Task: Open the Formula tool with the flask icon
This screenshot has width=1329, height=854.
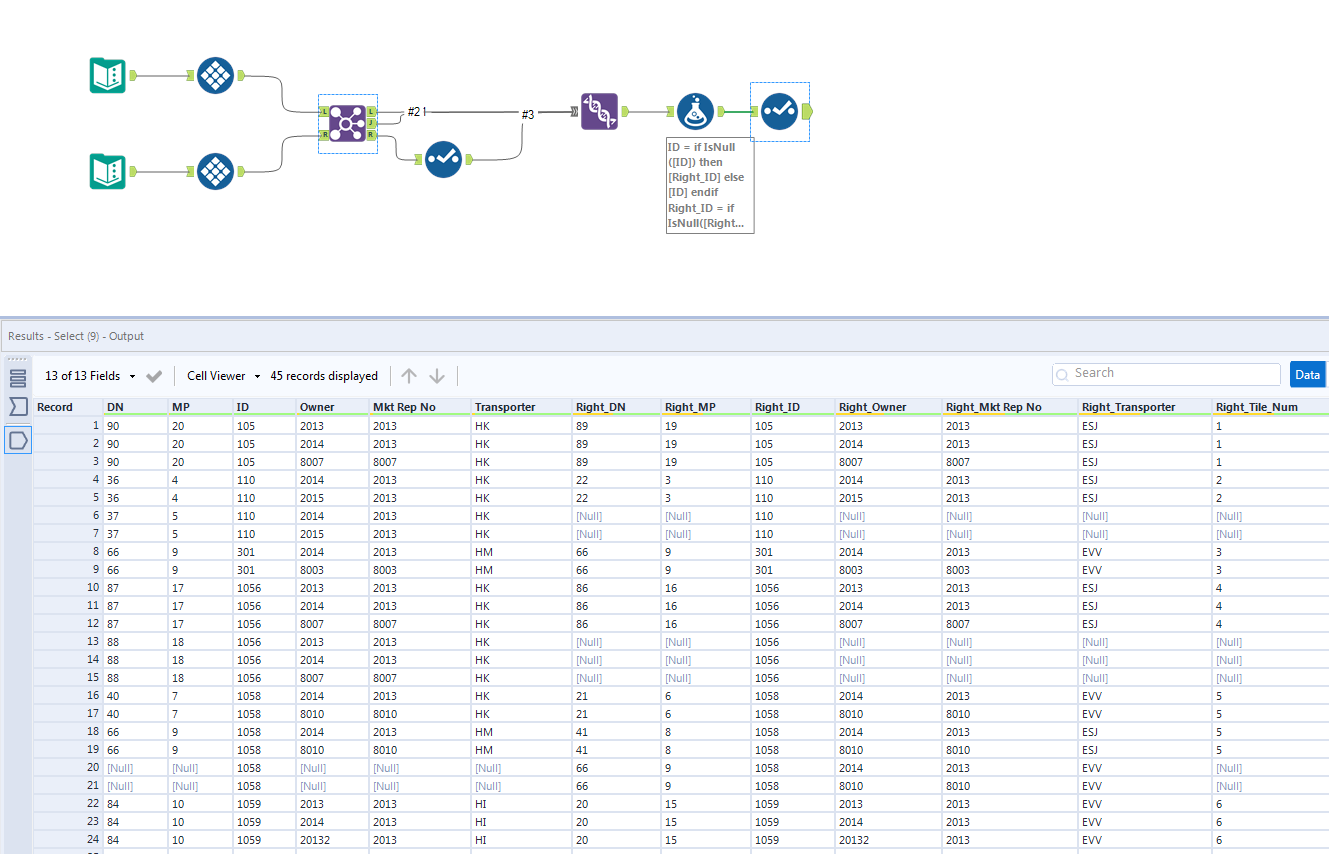Action: pyautogui.click(x=696, y=111)
